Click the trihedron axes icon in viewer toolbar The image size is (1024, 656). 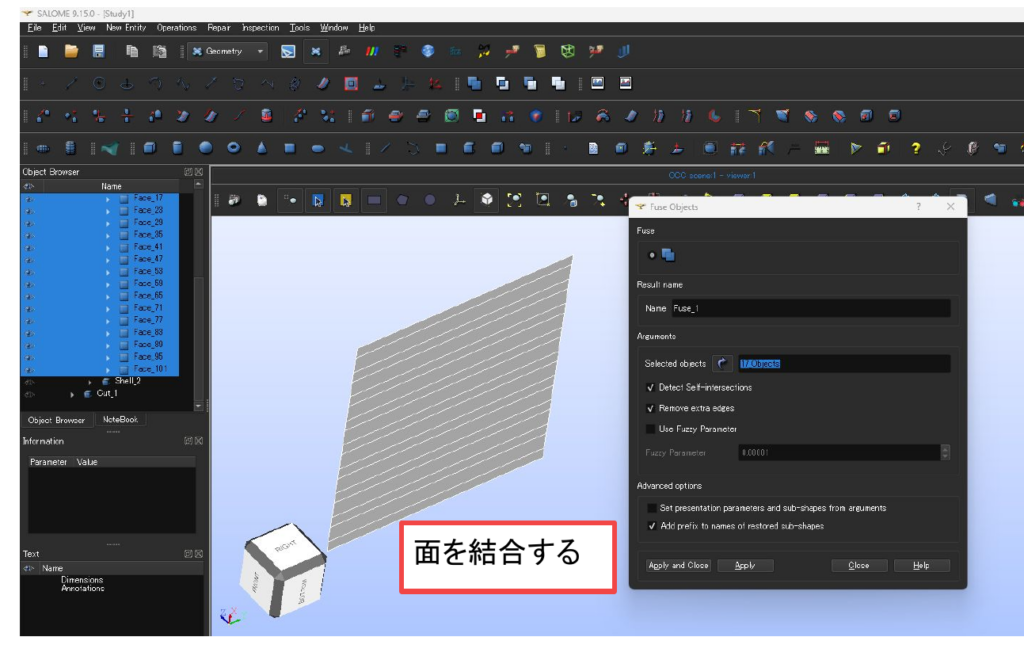coord(459,200)
